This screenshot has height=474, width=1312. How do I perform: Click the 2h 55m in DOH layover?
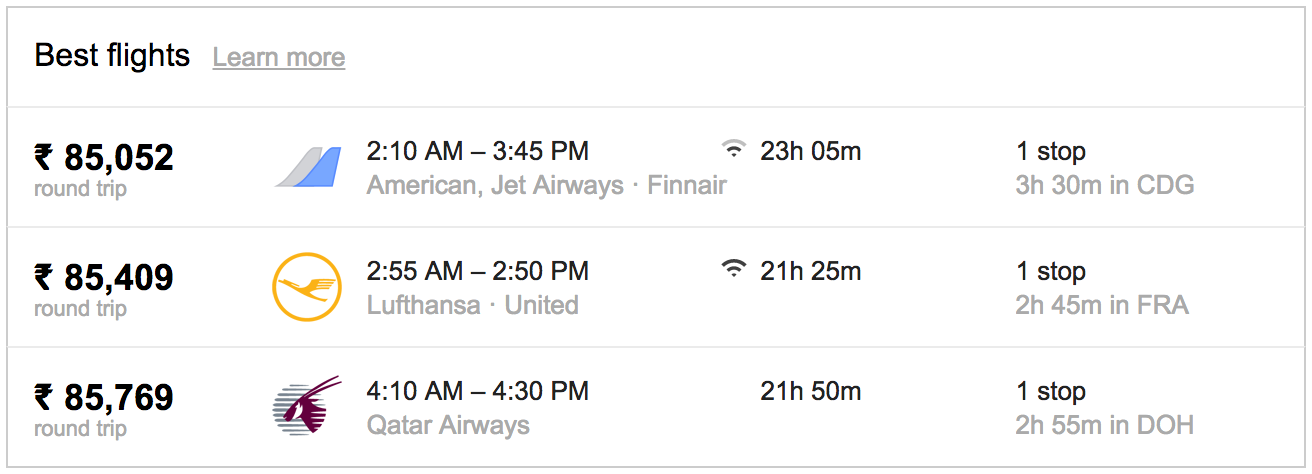click(x=1105, y=425)
